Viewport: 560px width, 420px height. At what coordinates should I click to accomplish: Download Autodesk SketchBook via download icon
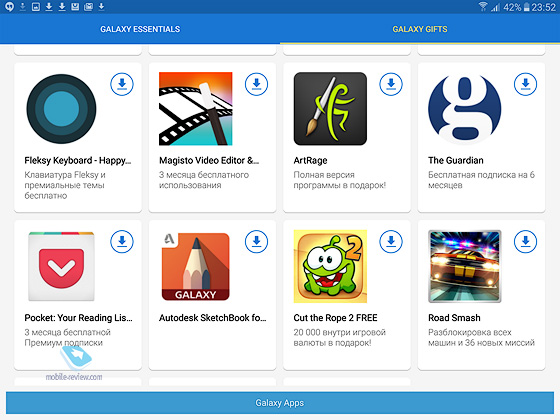256,241
